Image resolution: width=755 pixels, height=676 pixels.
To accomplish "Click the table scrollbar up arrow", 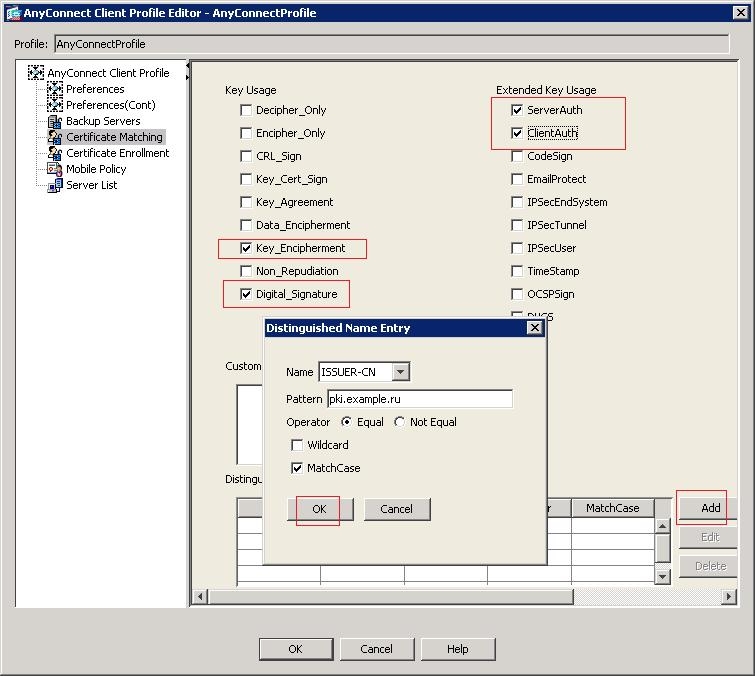I will click(663, 526).
